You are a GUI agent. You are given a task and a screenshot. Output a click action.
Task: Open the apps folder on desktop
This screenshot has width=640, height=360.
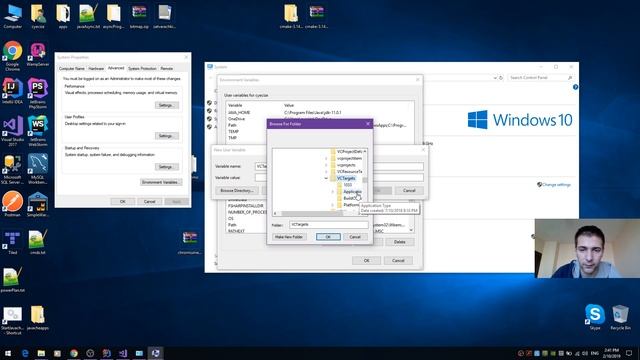tap(63, 16)
